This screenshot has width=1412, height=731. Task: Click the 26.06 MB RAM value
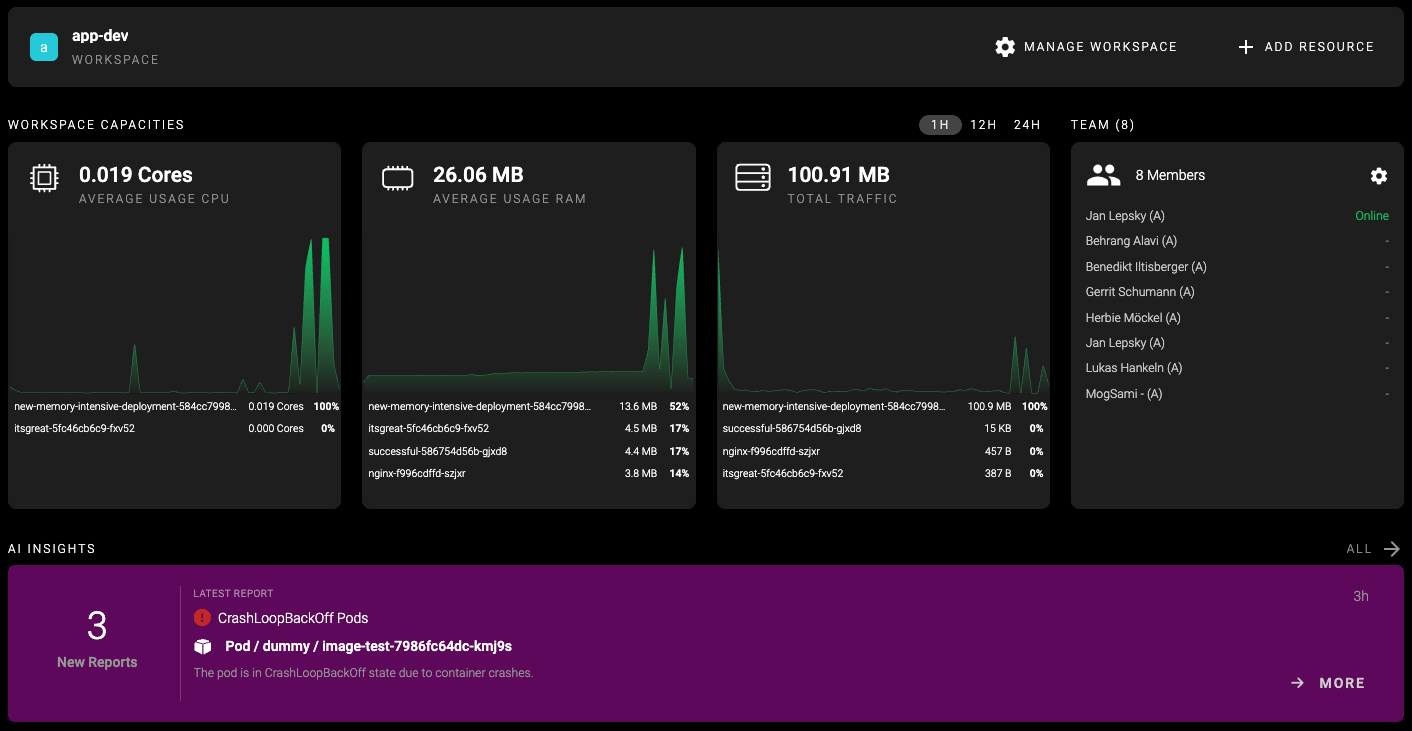click(478, 175)
